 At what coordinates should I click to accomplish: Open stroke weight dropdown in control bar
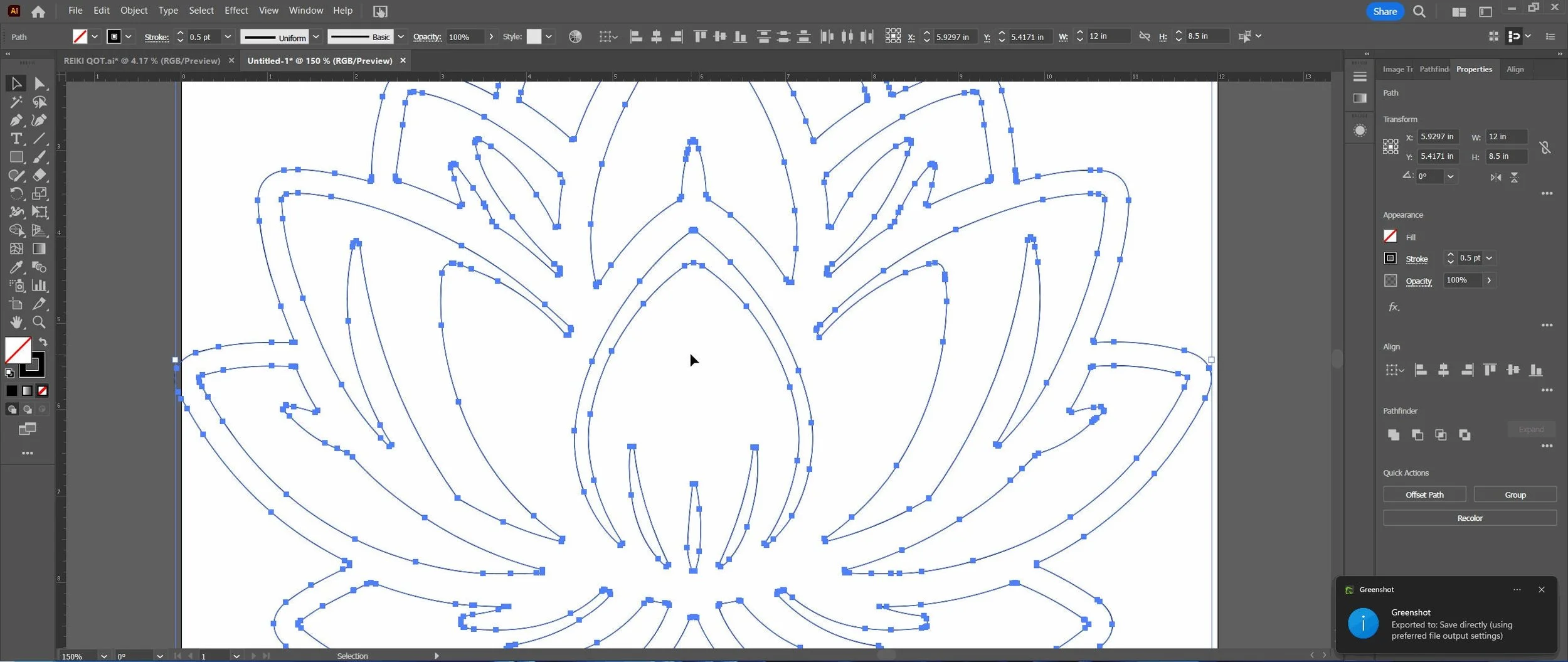tap(228, 37)
